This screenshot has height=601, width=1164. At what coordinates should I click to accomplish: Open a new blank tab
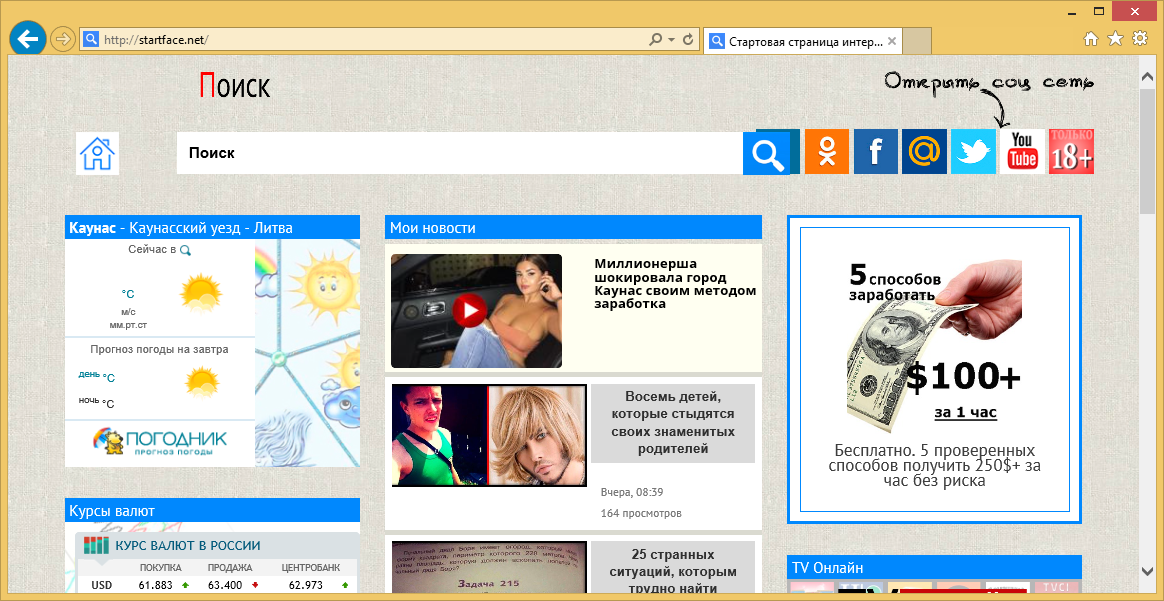tap(918, 41)
